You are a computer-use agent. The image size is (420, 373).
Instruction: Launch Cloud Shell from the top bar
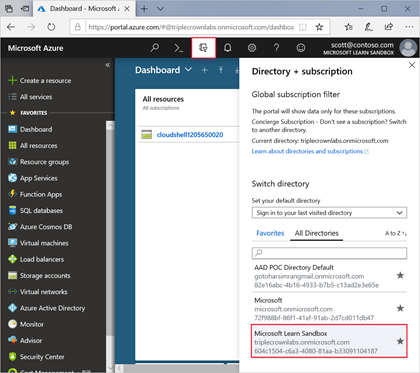179,48
